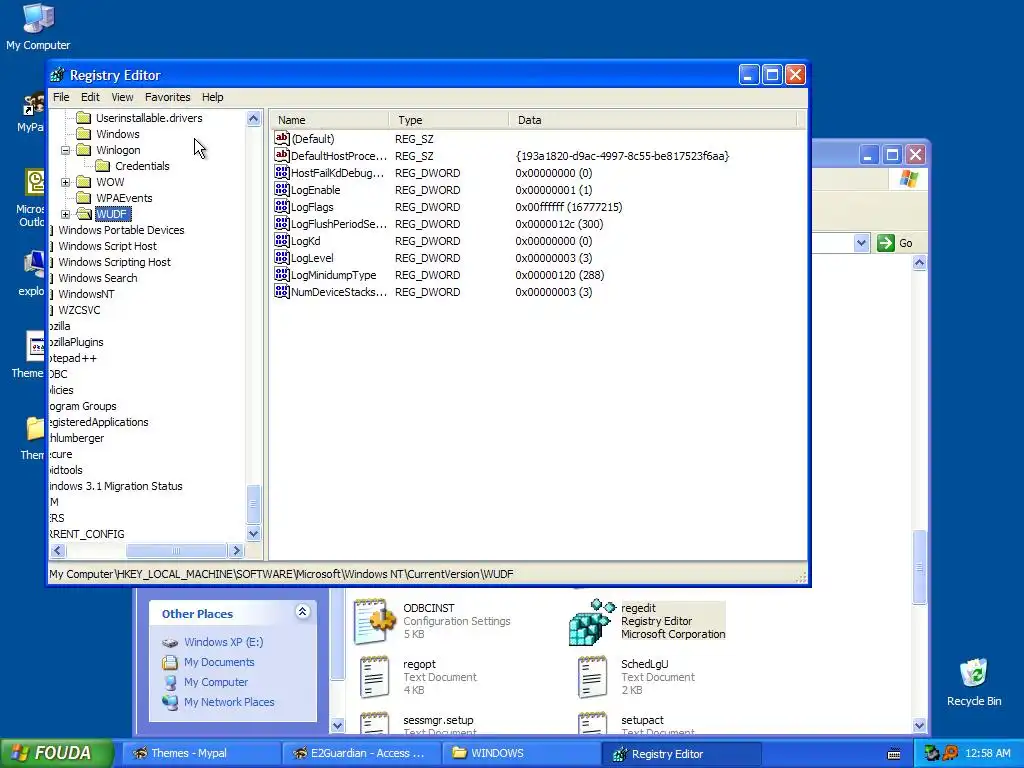
Task: Select the Windows Script Host key
Action: click(x=107, y=246)
